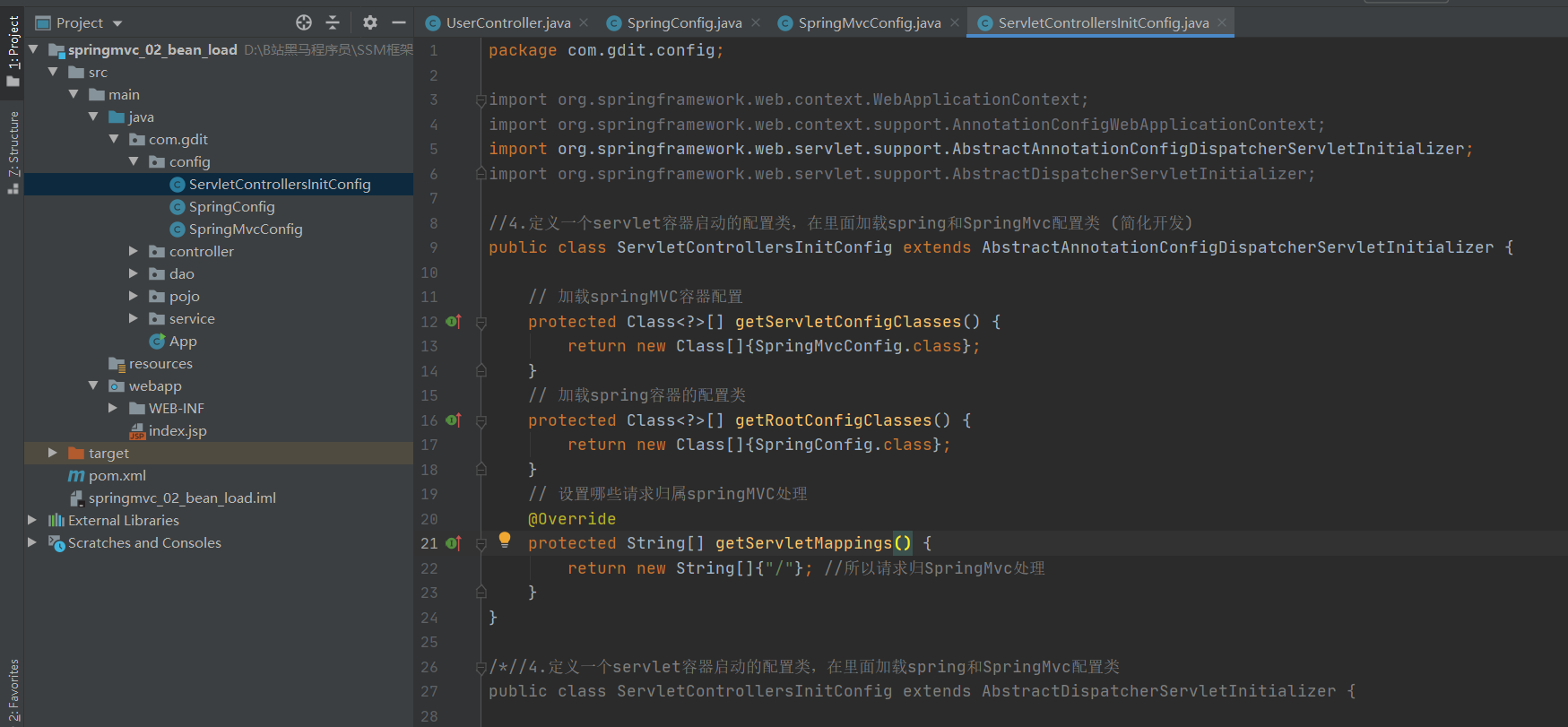Collapse the main folder
Image resolution: width=1568 pixels, height=727 pixels.
pyautogui.click(x=74, y=94)
